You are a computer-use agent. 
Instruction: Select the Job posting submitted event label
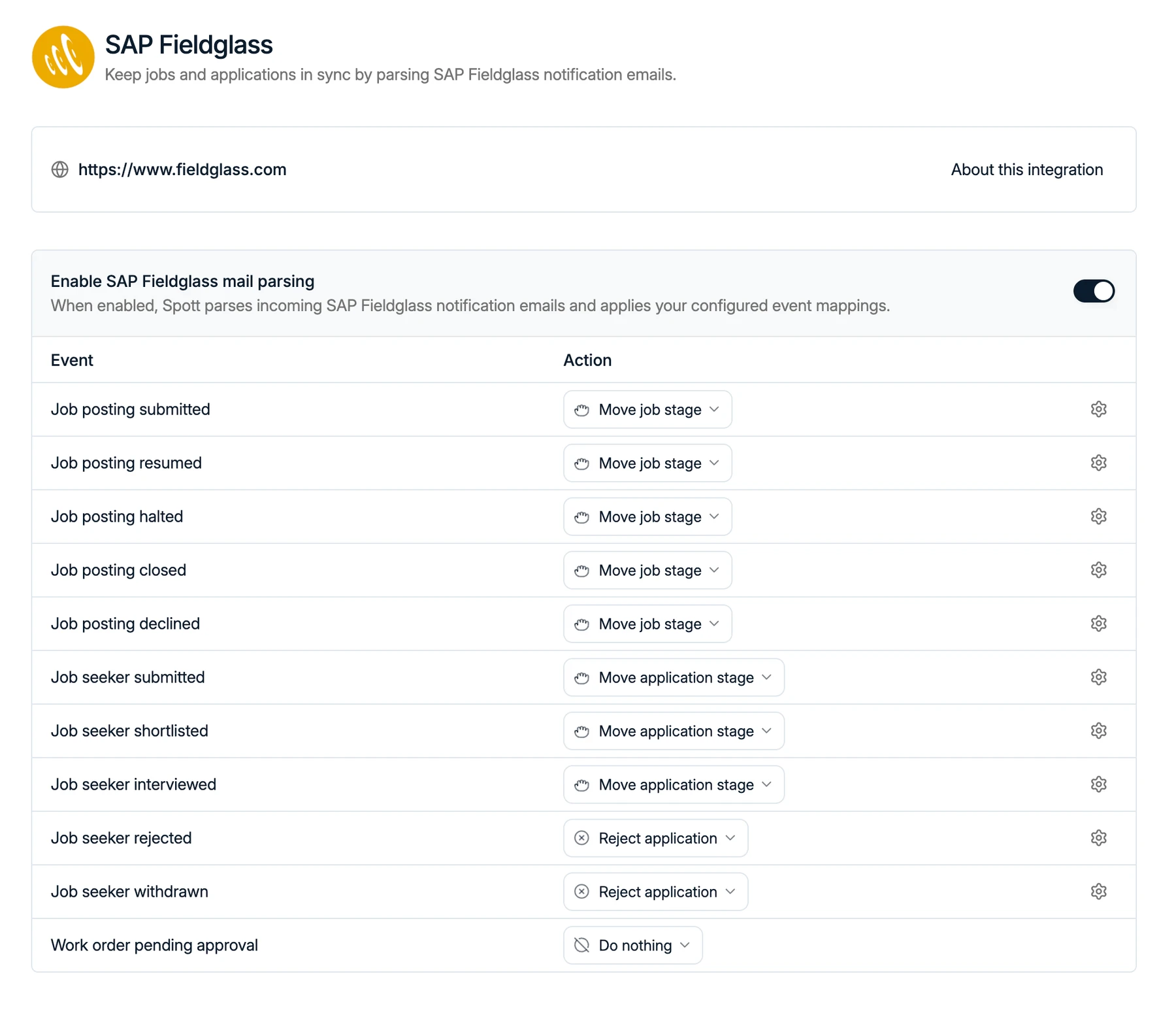131,409
